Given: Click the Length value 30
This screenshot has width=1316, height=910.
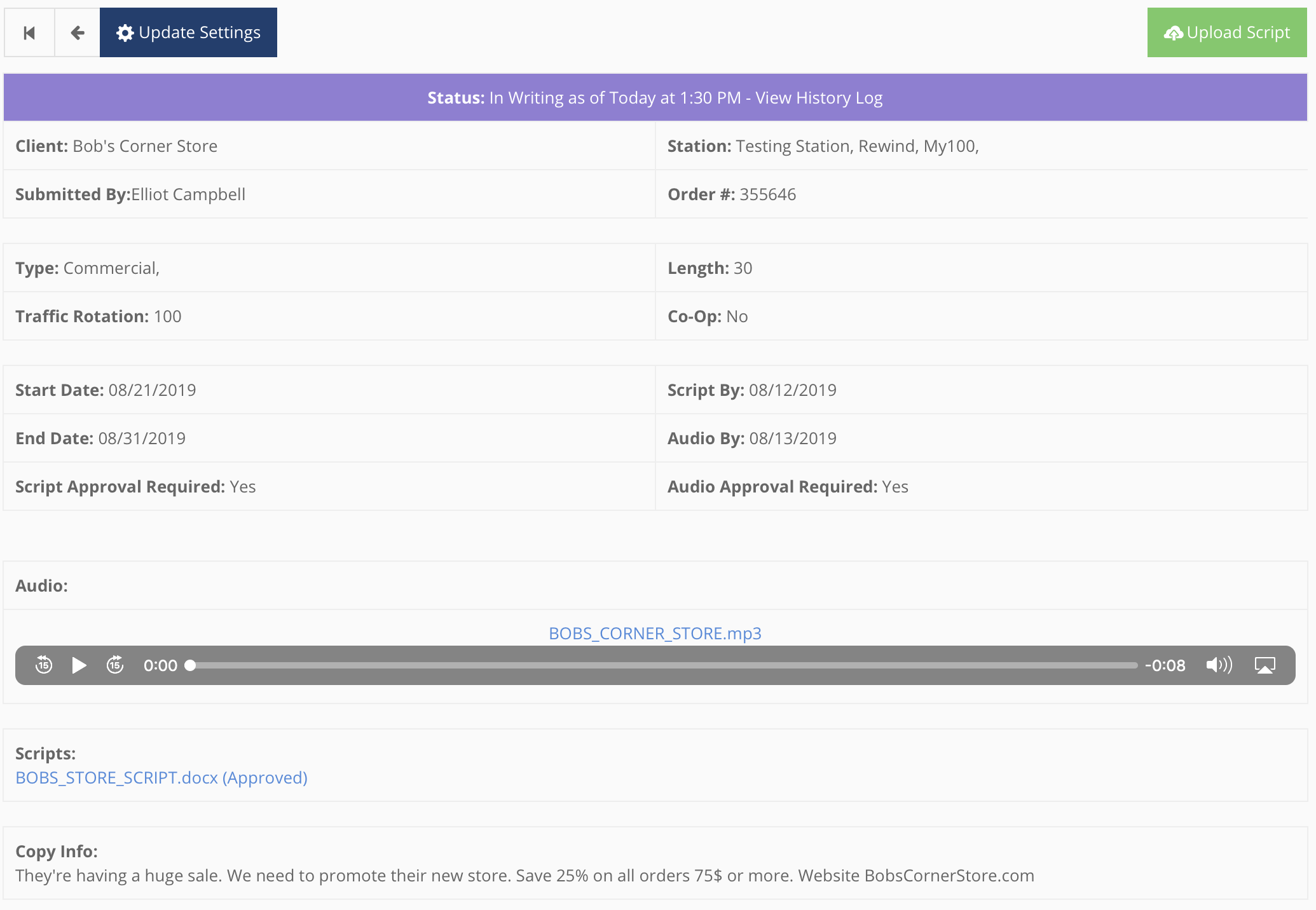Looking at the screenshot, I should [x=743, y=268].
